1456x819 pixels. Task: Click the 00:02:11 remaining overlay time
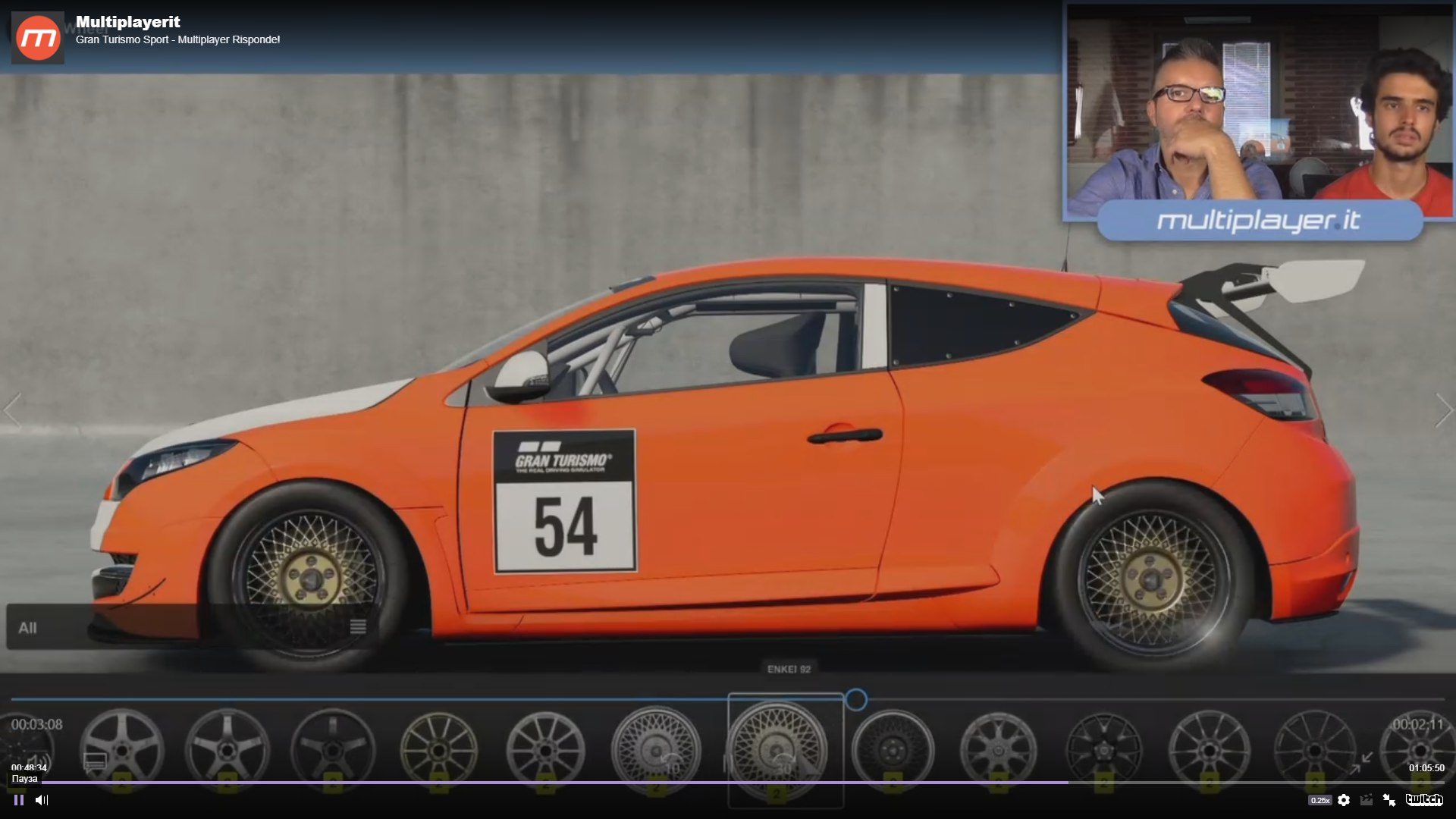click(1418, 724)
